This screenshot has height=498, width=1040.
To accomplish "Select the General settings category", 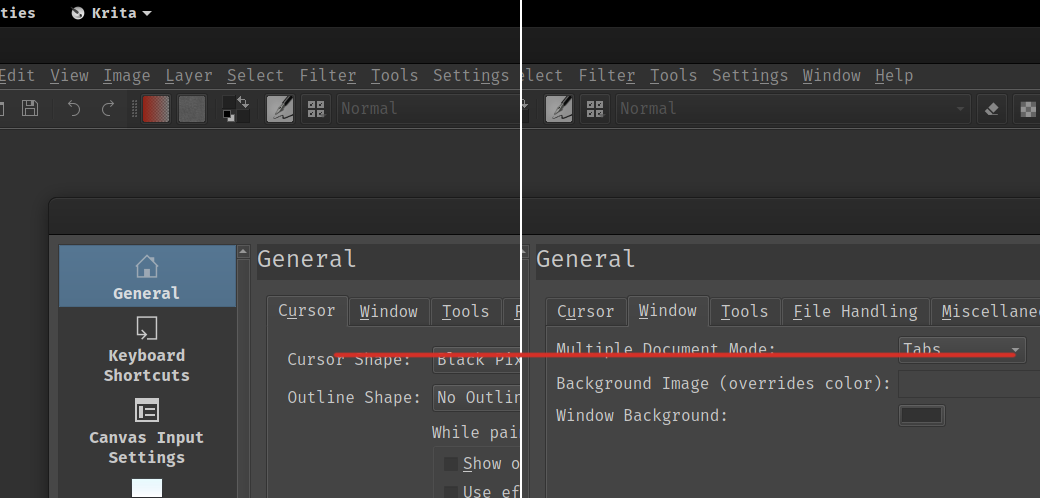I will pyautogui.click(x=147, y=277).
